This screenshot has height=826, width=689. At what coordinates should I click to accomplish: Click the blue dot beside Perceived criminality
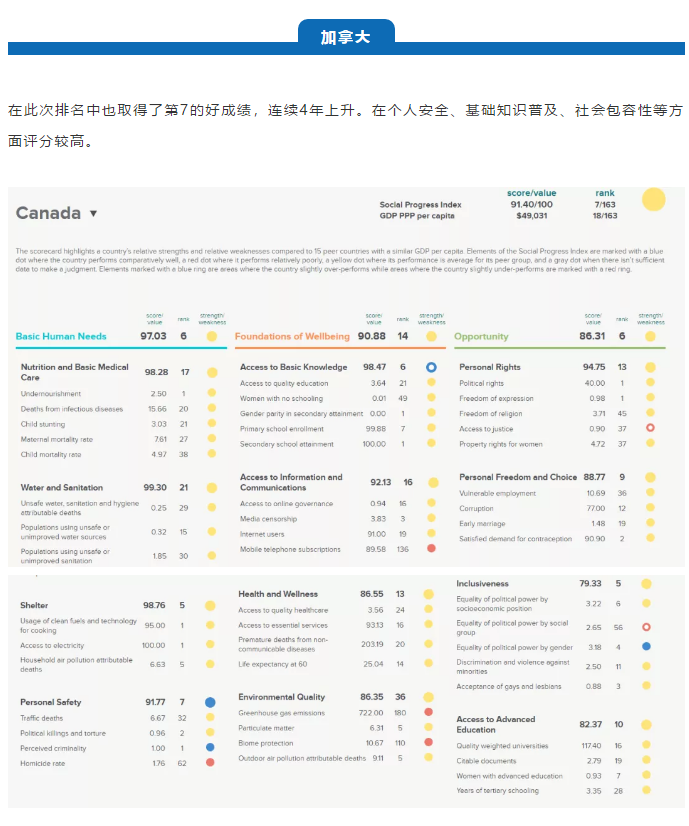coord(210,747)
